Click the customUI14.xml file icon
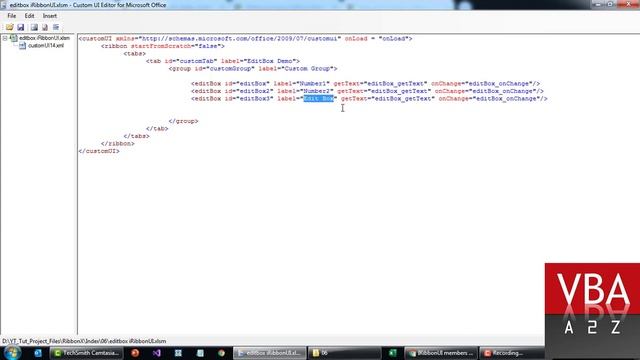This screenshot has width=640, height=360. pyautogui.click(x=22, y=46)
